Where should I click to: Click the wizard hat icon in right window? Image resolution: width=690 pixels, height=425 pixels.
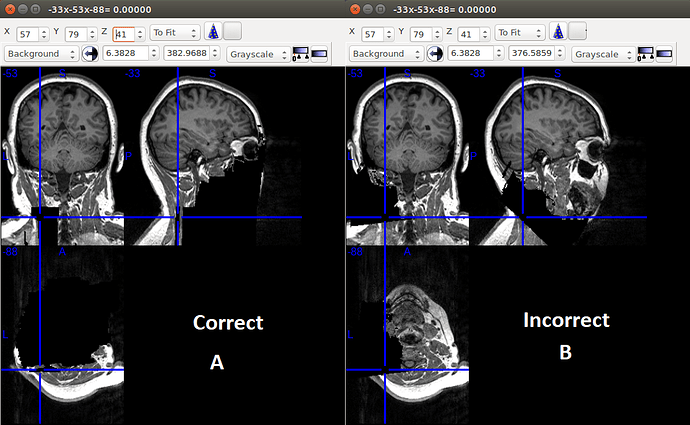click(558, 32)
